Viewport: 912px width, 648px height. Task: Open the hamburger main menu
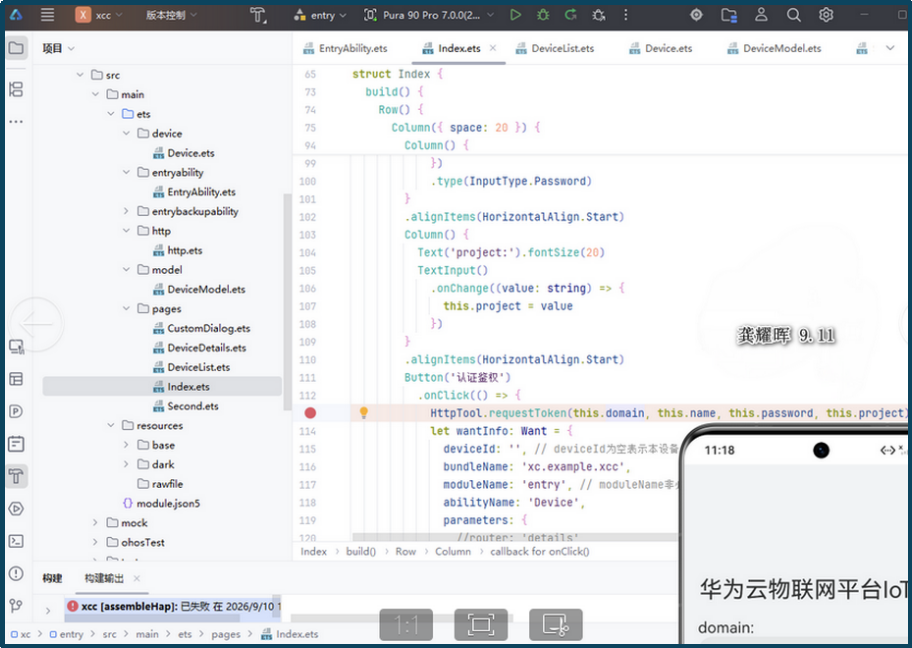click(x=47, y=15)
